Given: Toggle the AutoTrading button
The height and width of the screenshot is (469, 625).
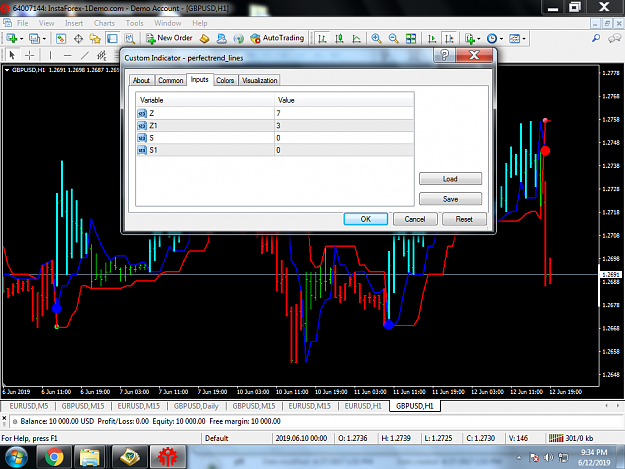Looking at the screenshot, I should (277, 38).
